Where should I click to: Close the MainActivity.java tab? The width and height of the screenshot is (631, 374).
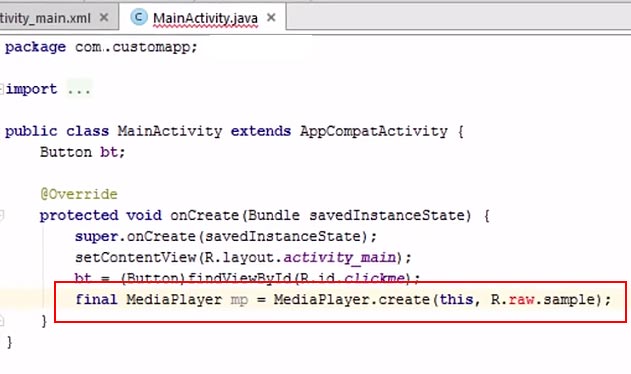click(x=271, y=17)
